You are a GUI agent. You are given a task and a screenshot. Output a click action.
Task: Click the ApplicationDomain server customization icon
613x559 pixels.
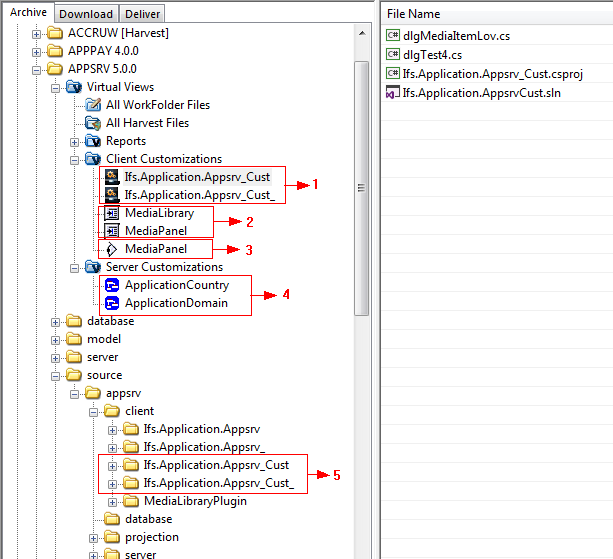point(112,303)
